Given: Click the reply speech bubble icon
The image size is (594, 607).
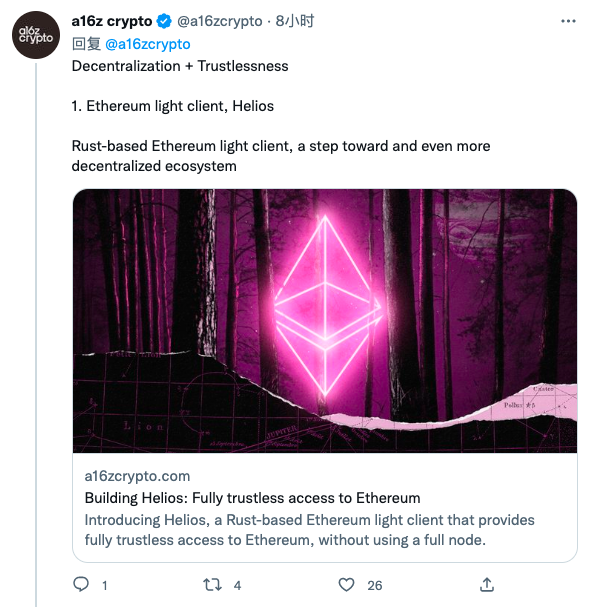Looking at the screenshot, I should (x=81, y=584).
